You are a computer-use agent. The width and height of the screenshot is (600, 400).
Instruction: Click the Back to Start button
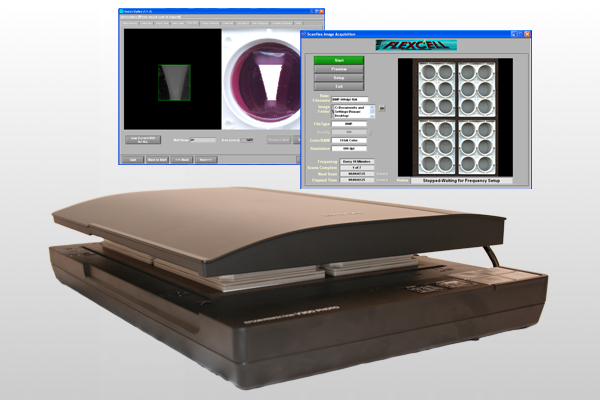[156, 158]
